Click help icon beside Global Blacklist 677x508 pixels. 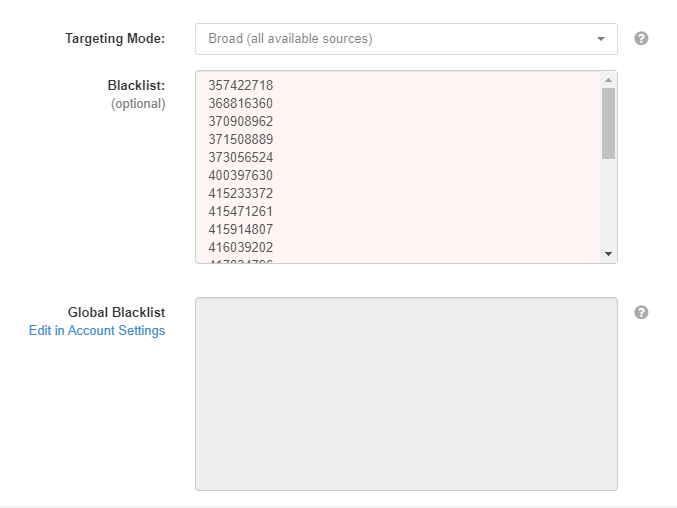point(642,312)
